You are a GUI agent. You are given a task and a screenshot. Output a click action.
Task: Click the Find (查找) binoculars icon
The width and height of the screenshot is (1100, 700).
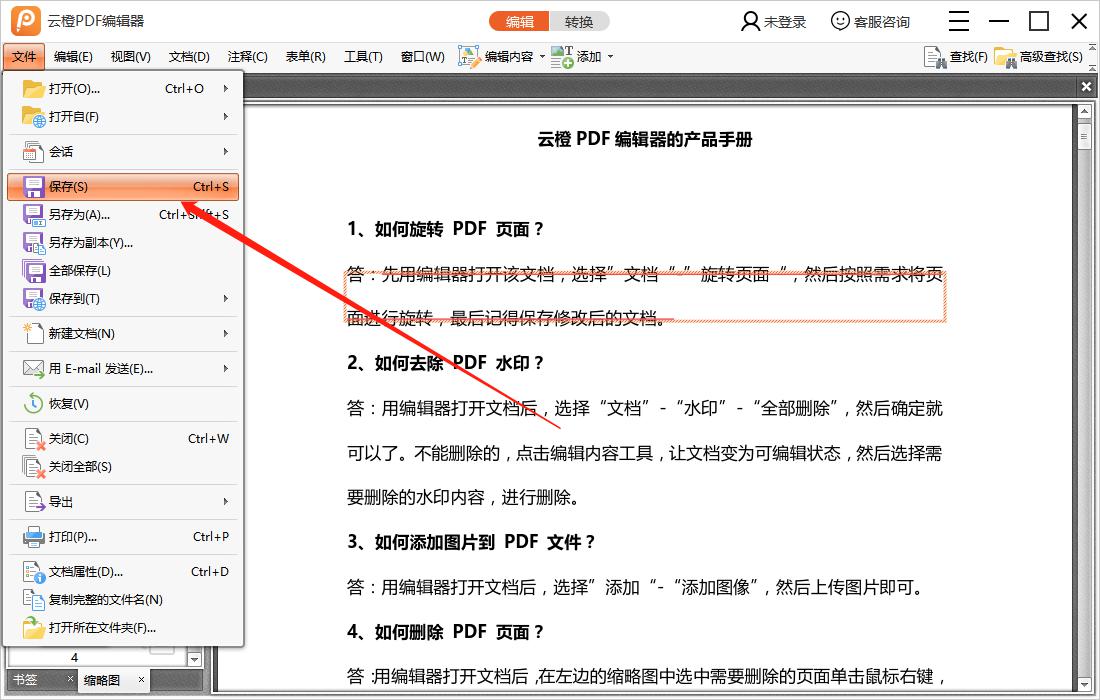tap(935, 57)
